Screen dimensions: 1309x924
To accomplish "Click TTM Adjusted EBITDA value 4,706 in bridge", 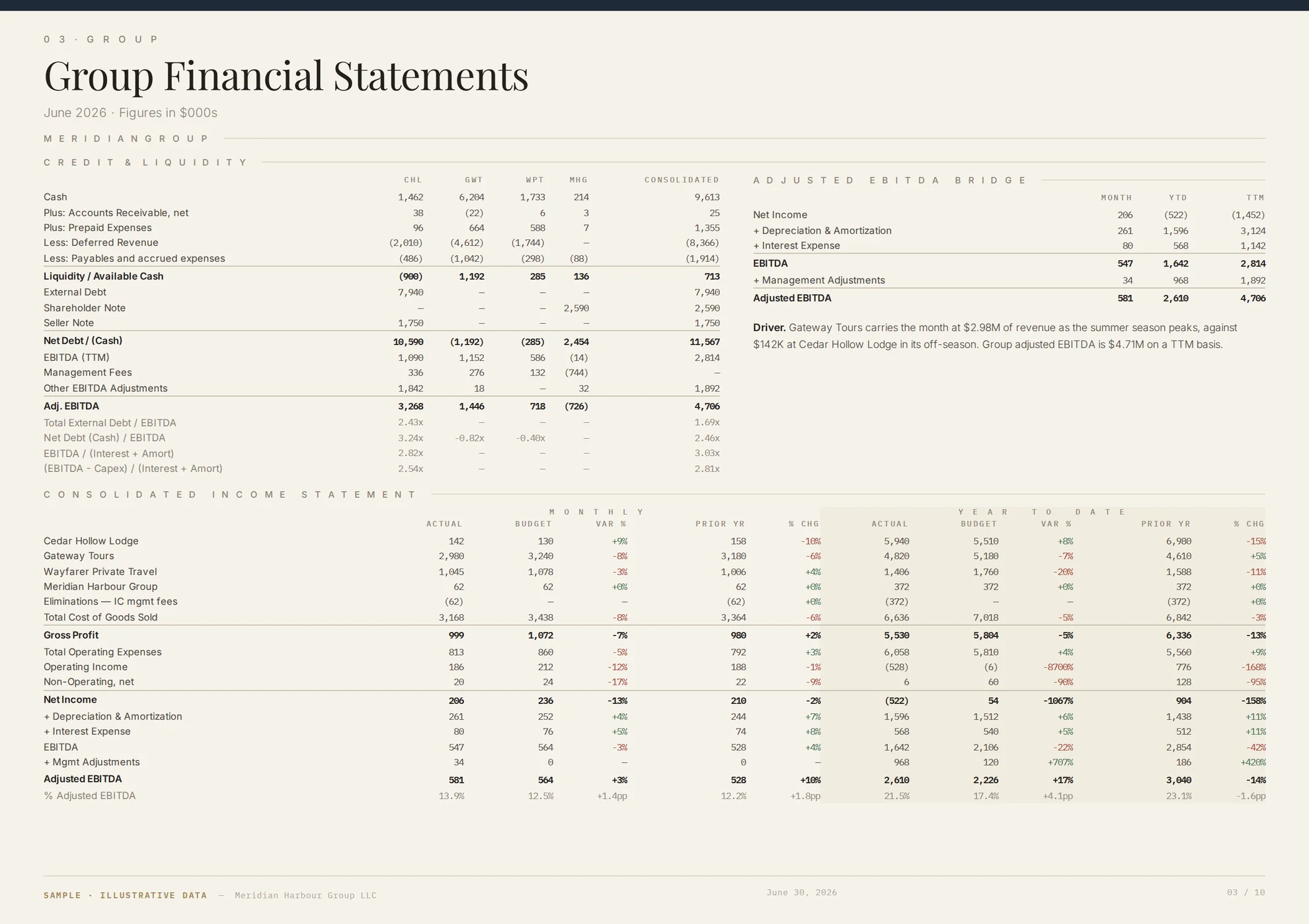I will click(x=1253, y=298).
